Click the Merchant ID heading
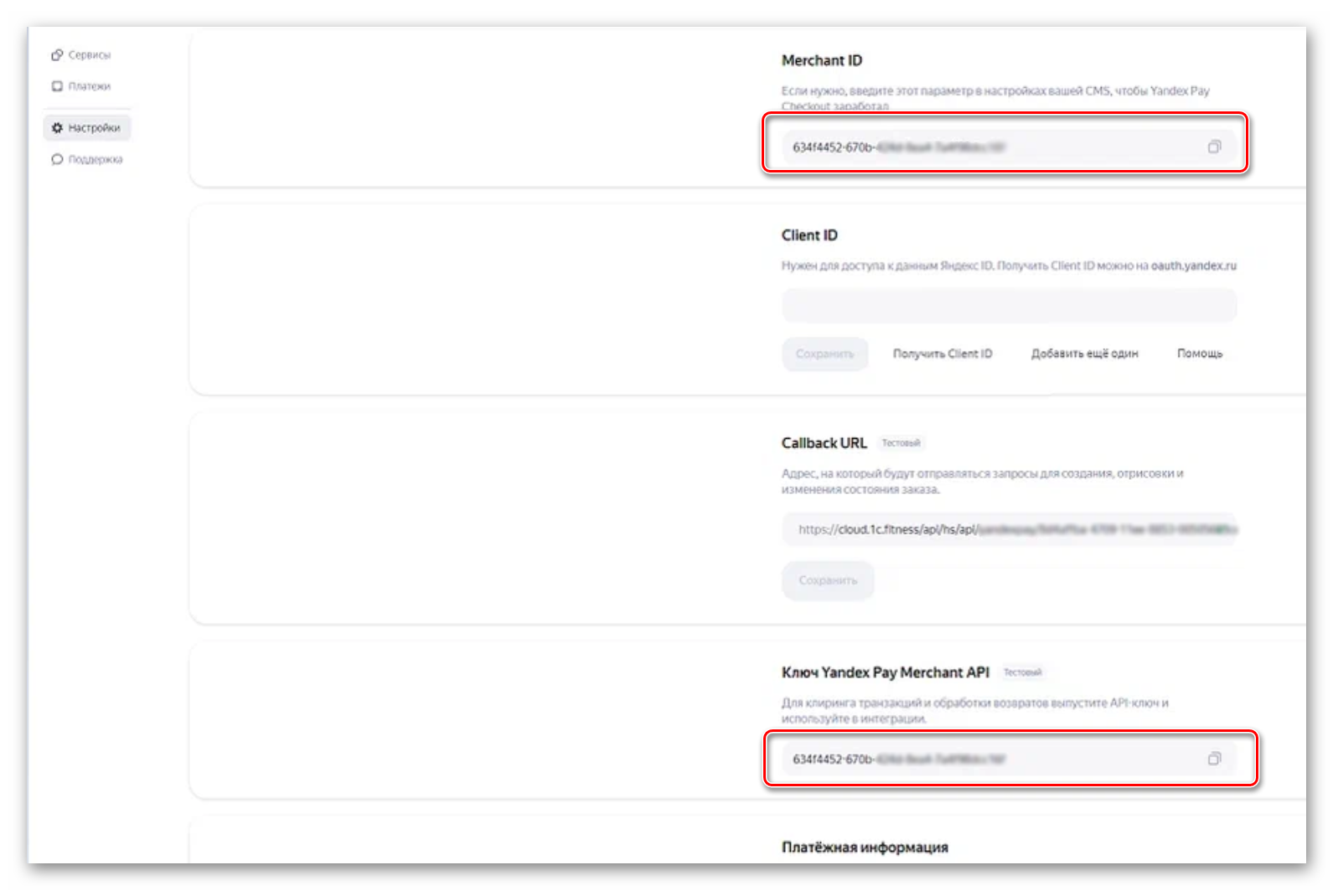The width and height of the screenshot is (1333, 896). click(x=821, y=61)
